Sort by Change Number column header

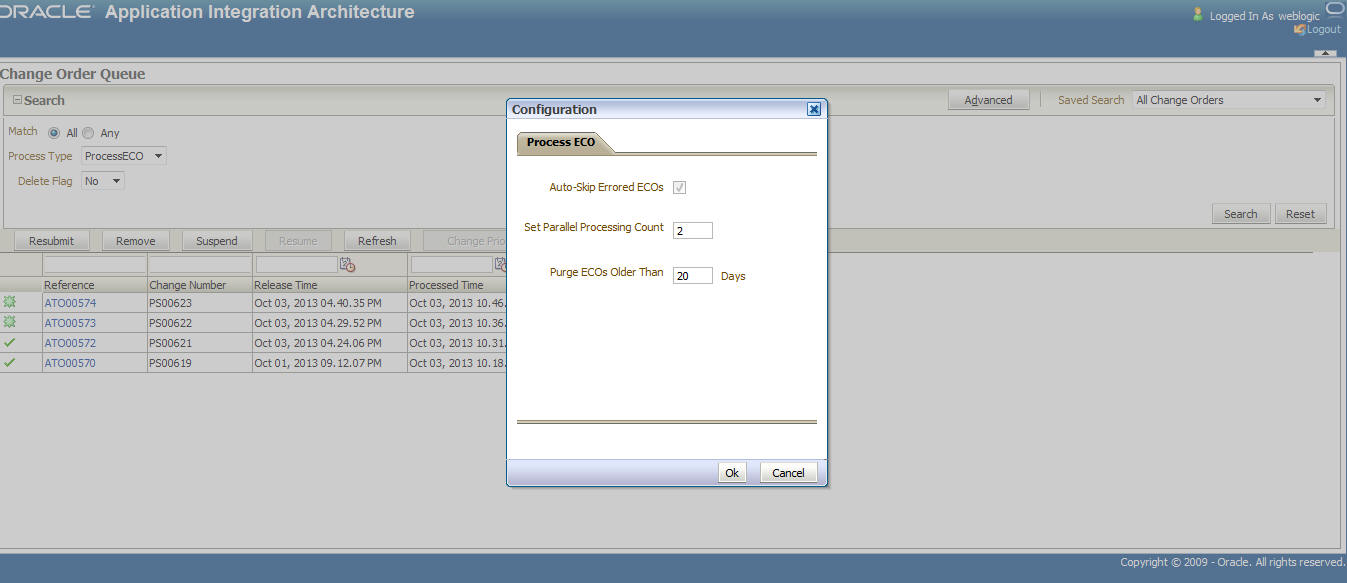coord(188,285)
